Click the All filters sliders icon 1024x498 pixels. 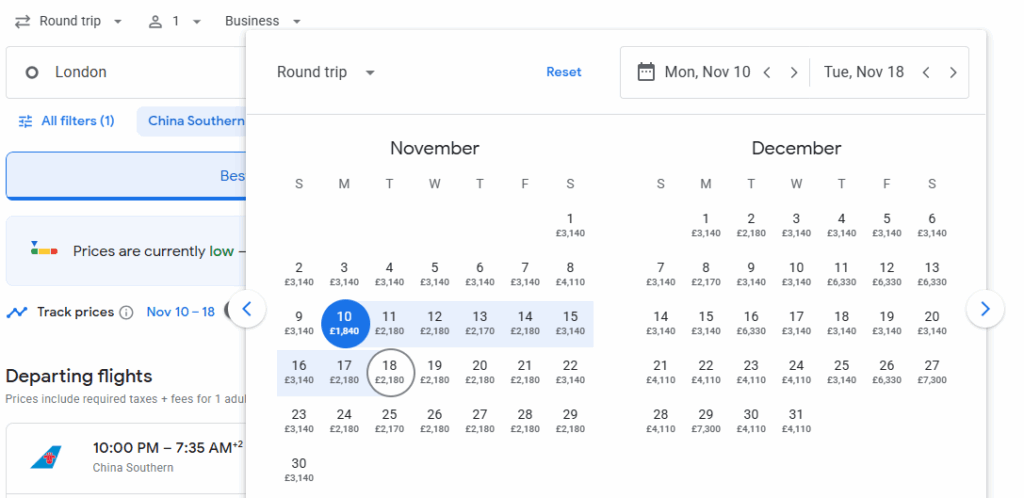click(x=26, y=121)
